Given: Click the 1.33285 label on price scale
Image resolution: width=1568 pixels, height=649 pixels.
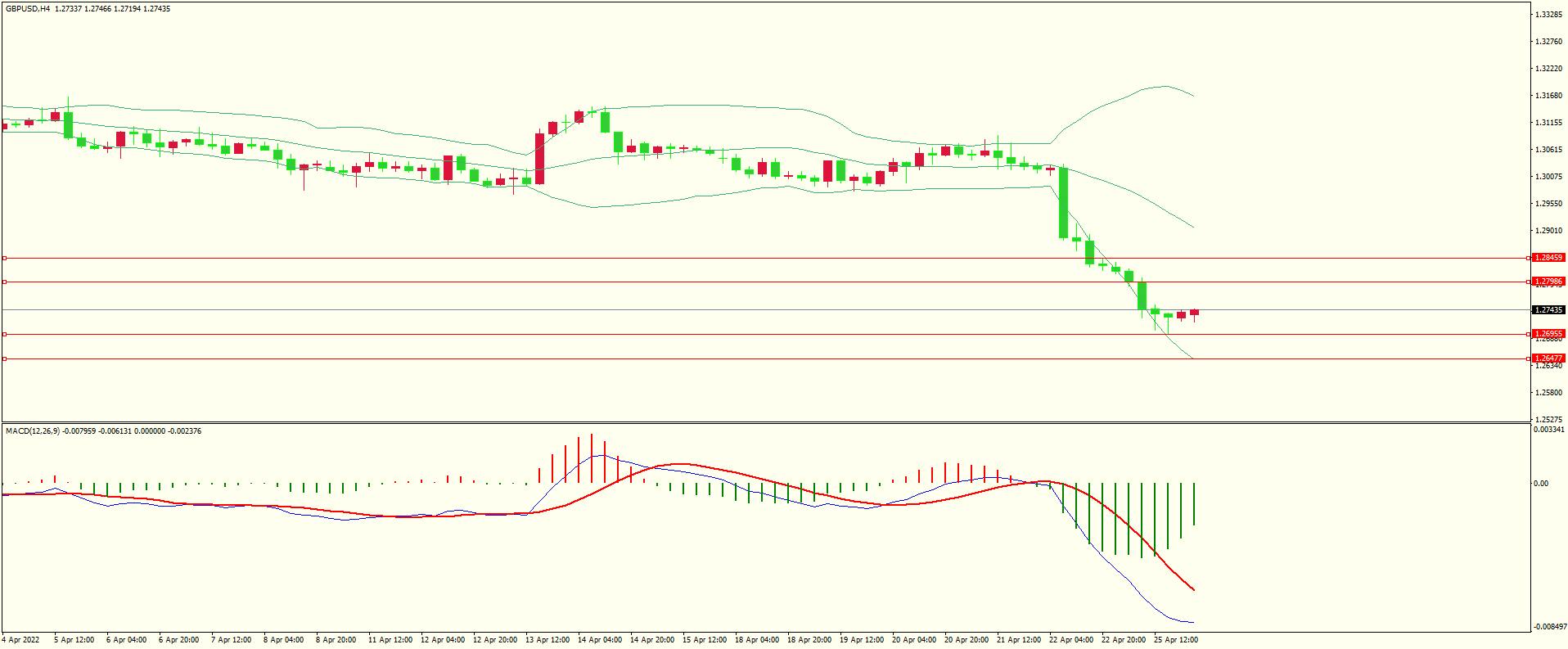Looking at the screenshot, I should [1548, 15].
